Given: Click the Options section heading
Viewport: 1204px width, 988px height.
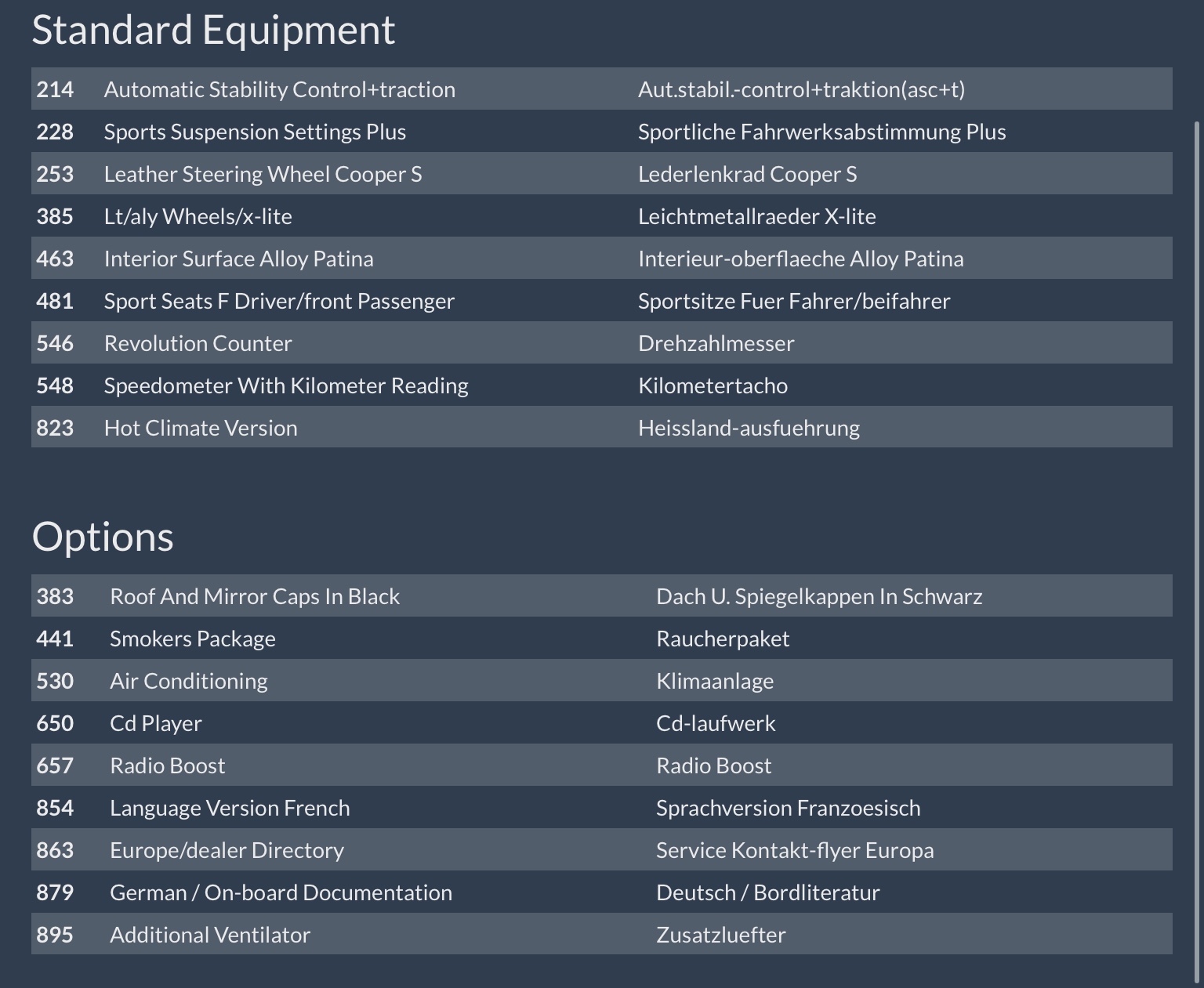Looking at the screenshot, I should 103,537.
